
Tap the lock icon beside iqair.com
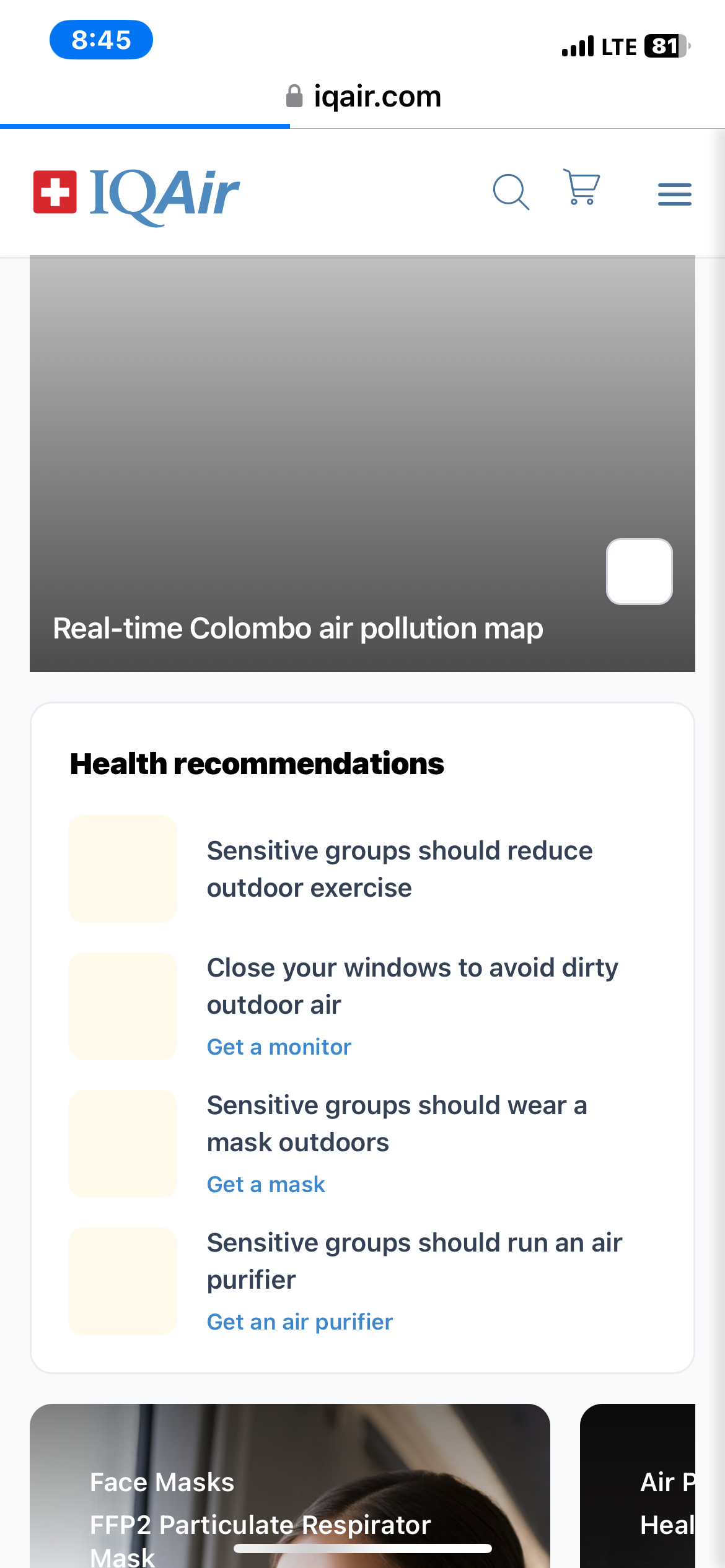(294, 97)
